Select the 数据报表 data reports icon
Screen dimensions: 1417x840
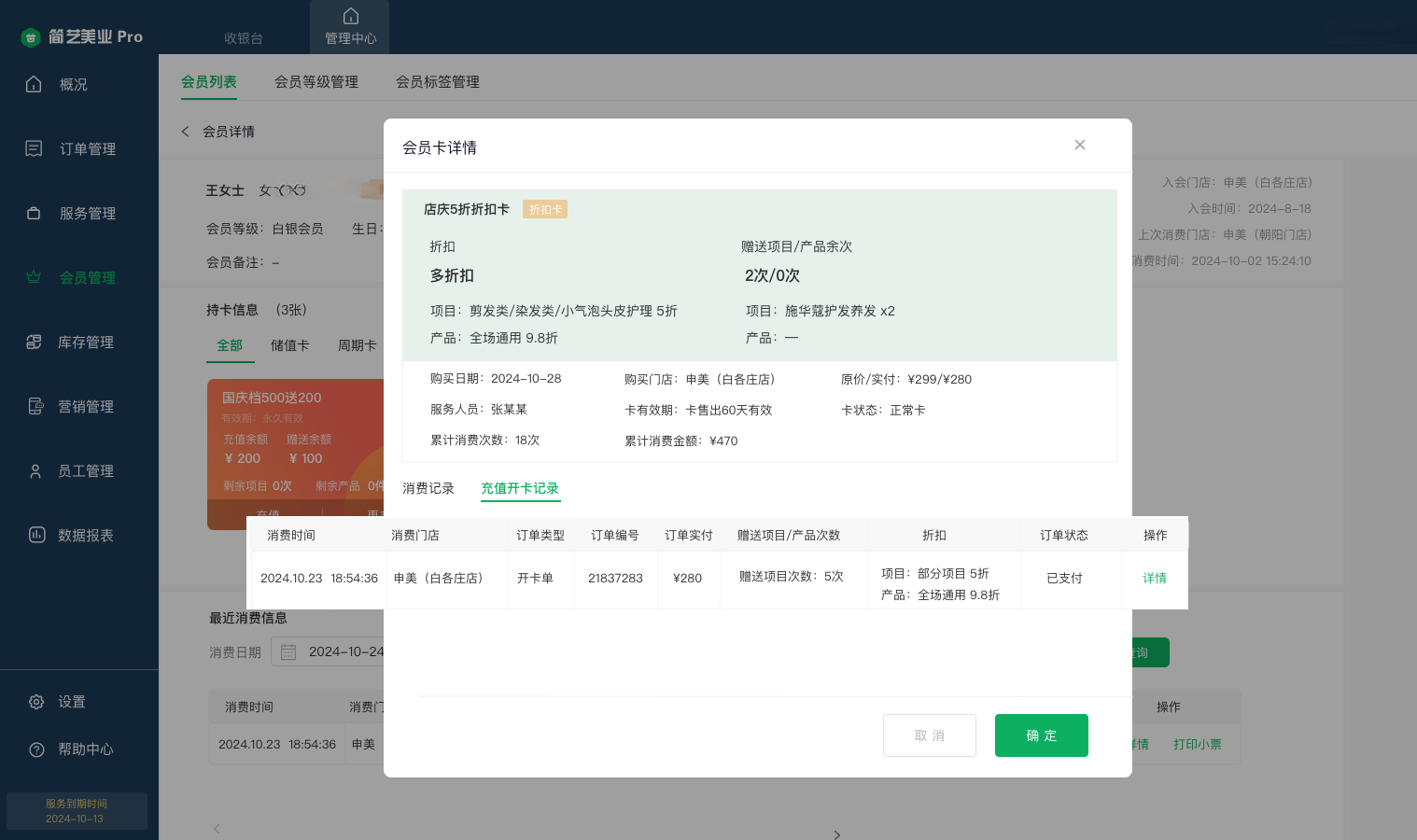pos(86,535)
